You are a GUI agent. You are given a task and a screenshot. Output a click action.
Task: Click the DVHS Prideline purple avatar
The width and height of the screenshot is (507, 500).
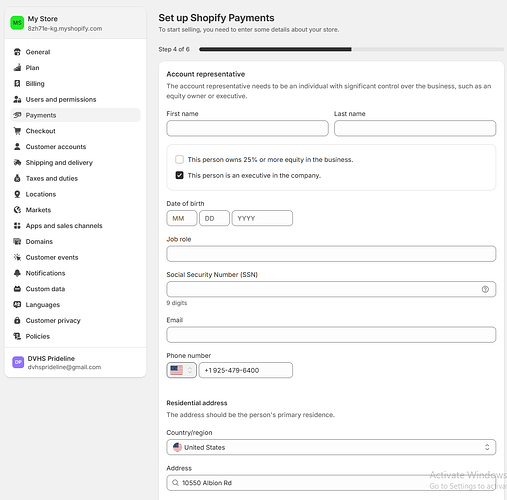pyautogui.click(x=18, y=362)
